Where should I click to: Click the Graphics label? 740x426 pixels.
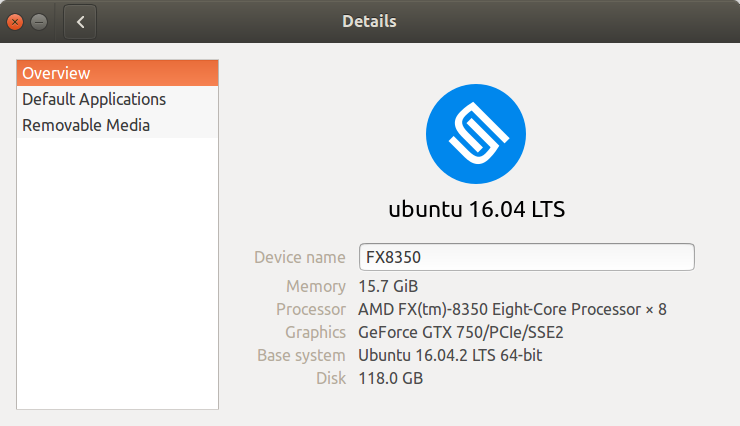(x=316, y=333)
